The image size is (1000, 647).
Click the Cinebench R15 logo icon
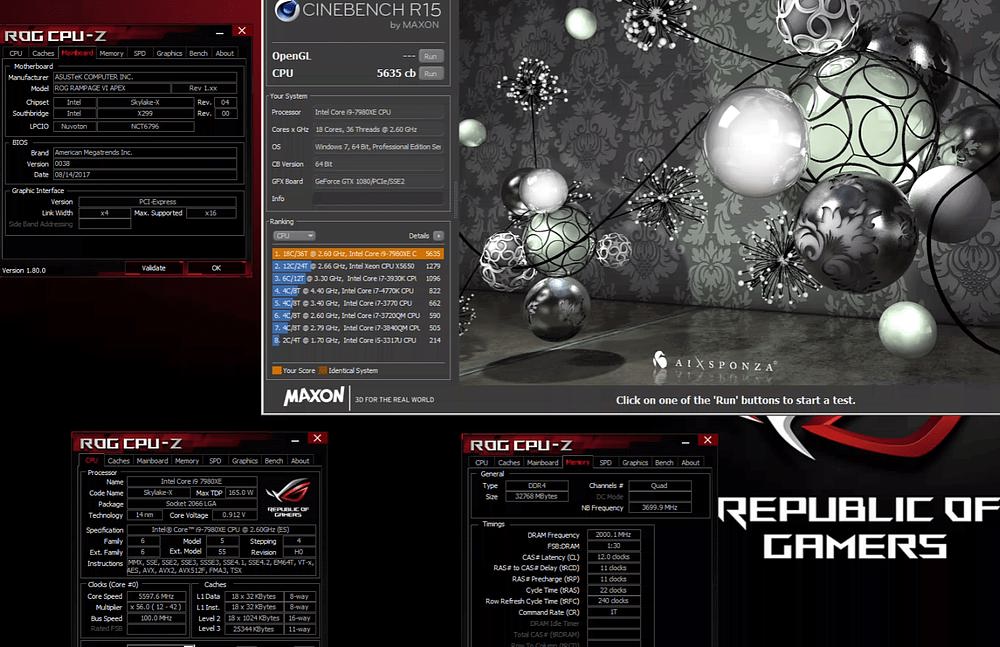[x=286, y=10]
